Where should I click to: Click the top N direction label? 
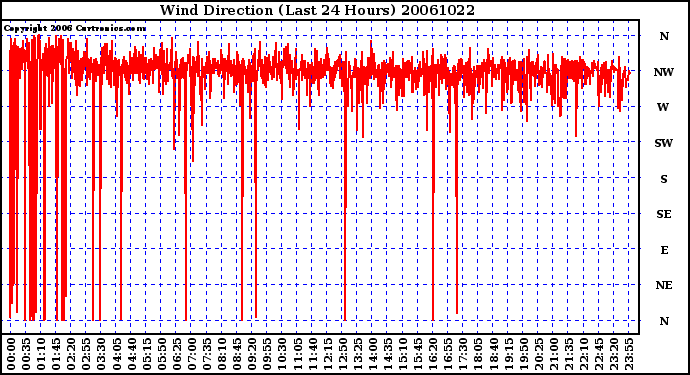(x=664, y=36)
